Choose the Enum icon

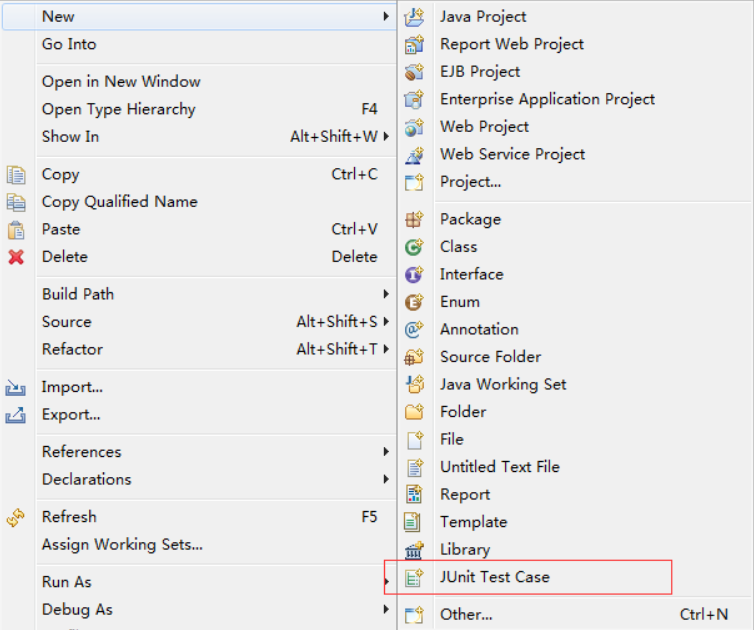click(414, 302)
